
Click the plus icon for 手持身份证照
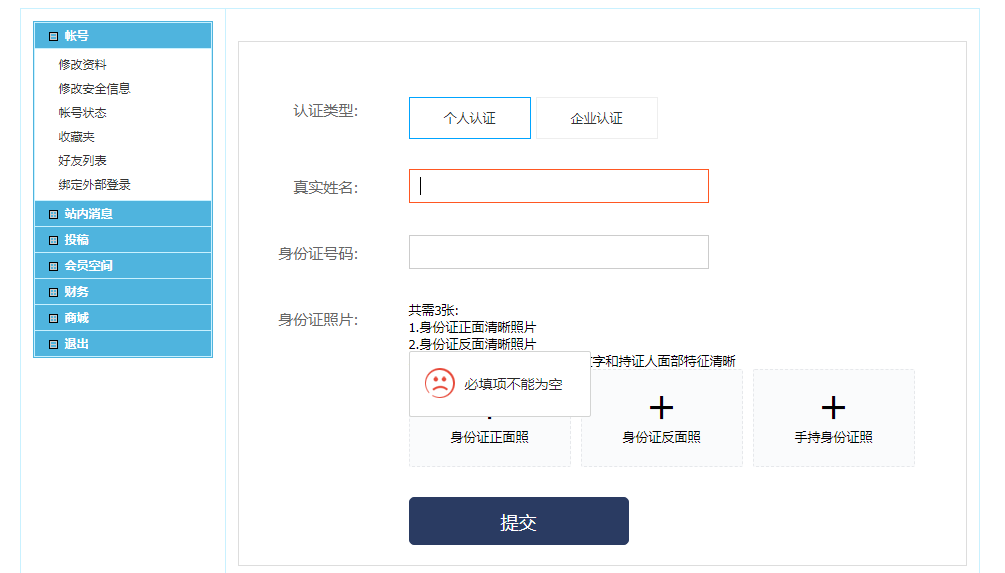point(833,407)
